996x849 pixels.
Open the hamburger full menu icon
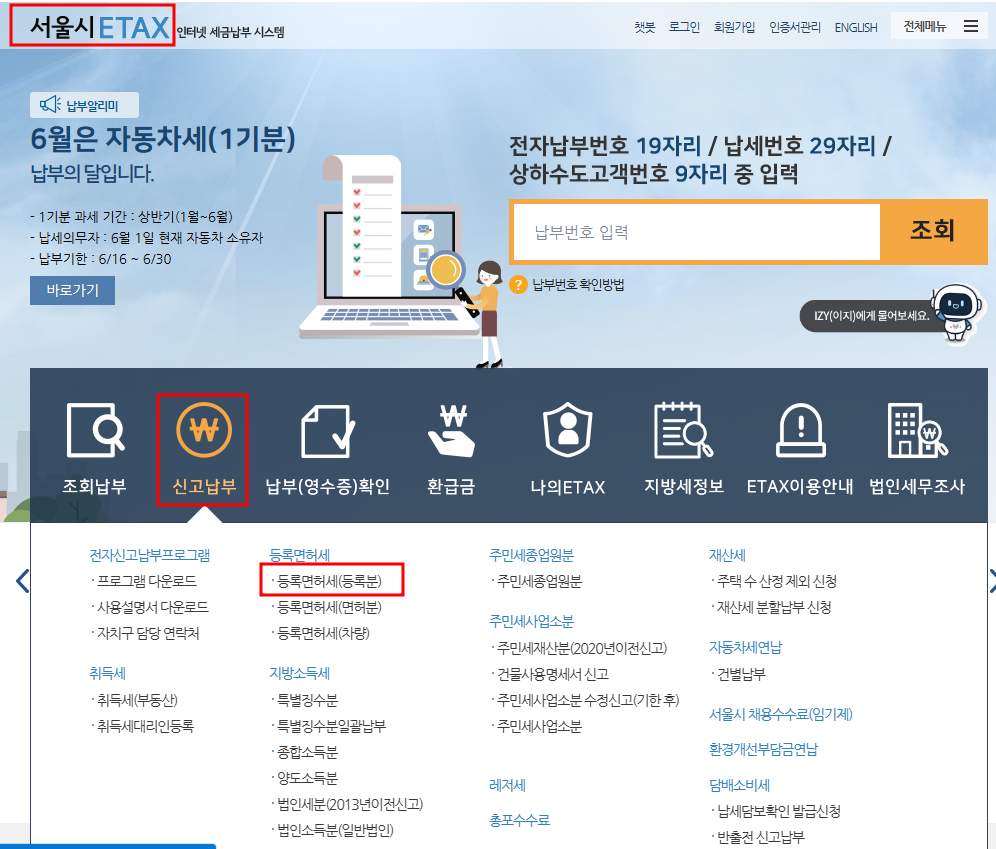[x=971, y=26]
